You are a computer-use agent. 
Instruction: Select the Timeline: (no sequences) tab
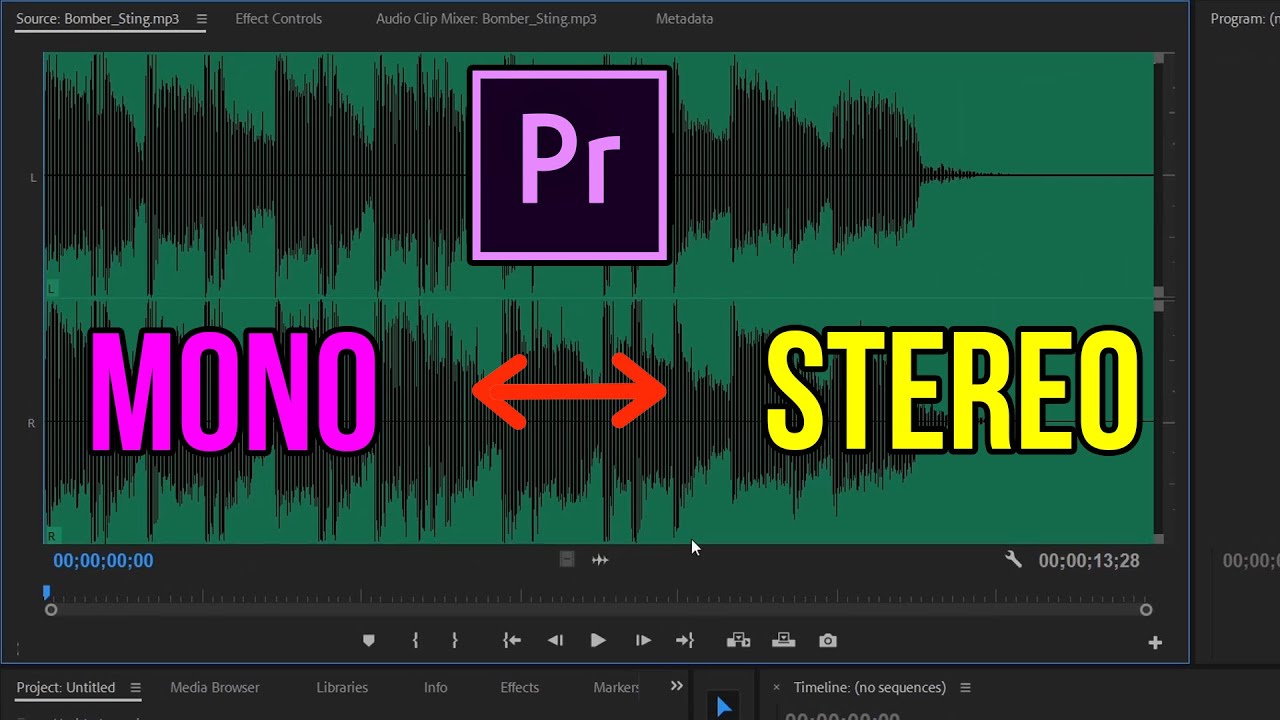tap(870, 688)
